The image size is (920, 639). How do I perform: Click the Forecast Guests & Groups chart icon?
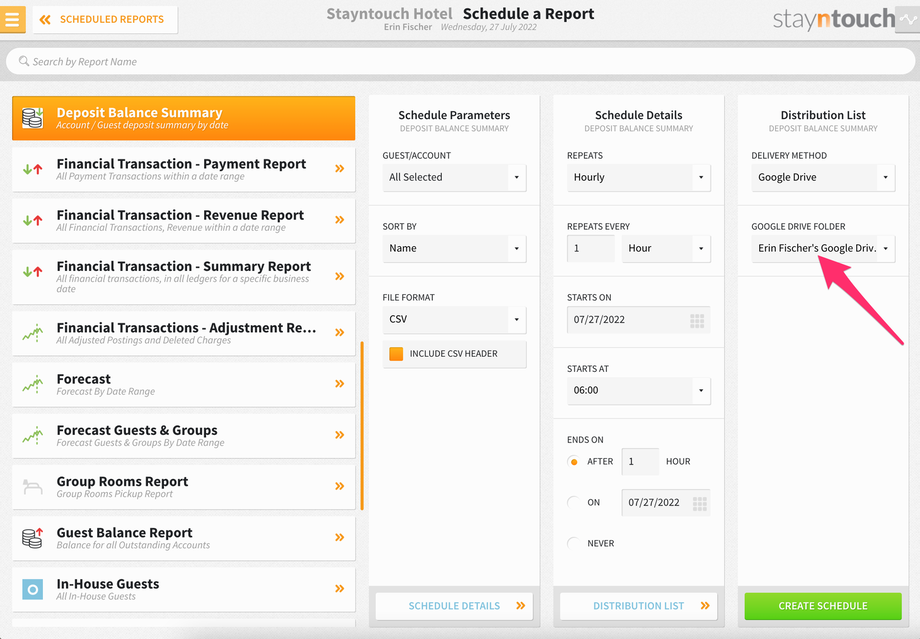(32, 435)
